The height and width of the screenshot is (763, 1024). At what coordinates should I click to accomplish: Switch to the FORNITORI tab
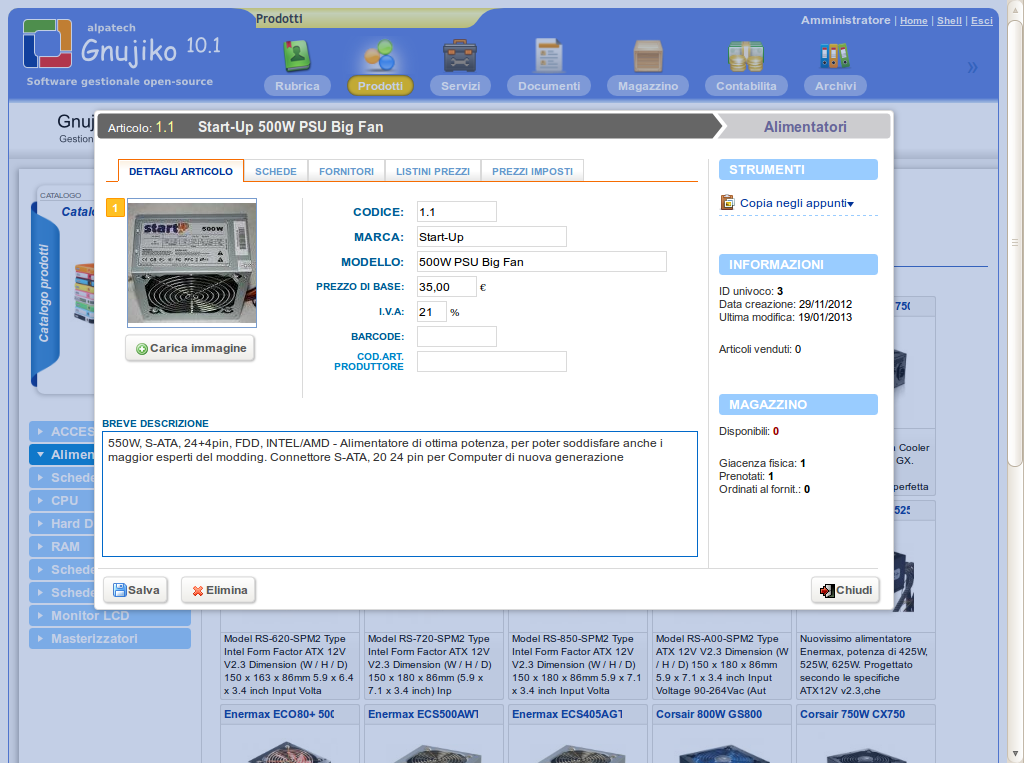[346, 170]
